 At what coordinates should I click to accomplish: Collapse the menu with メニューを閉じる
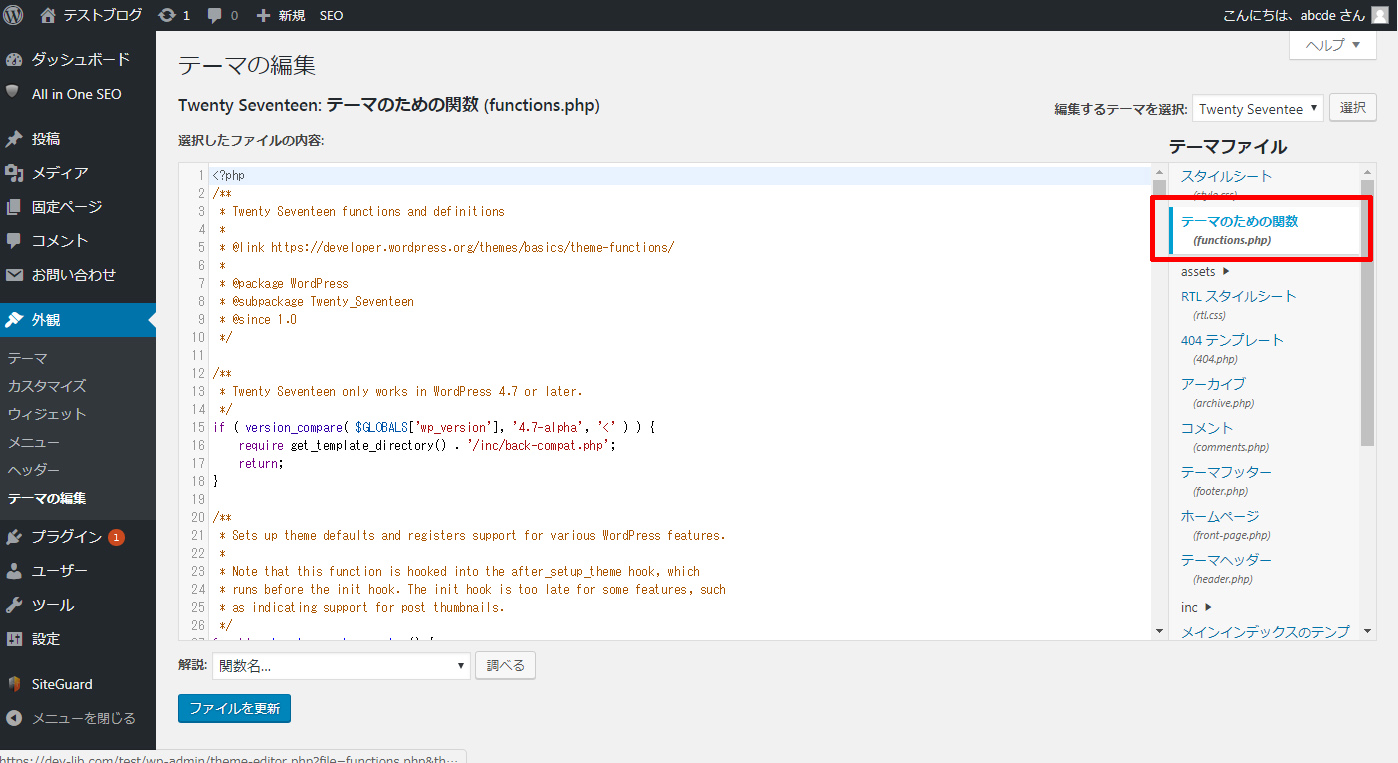point(83,718)
